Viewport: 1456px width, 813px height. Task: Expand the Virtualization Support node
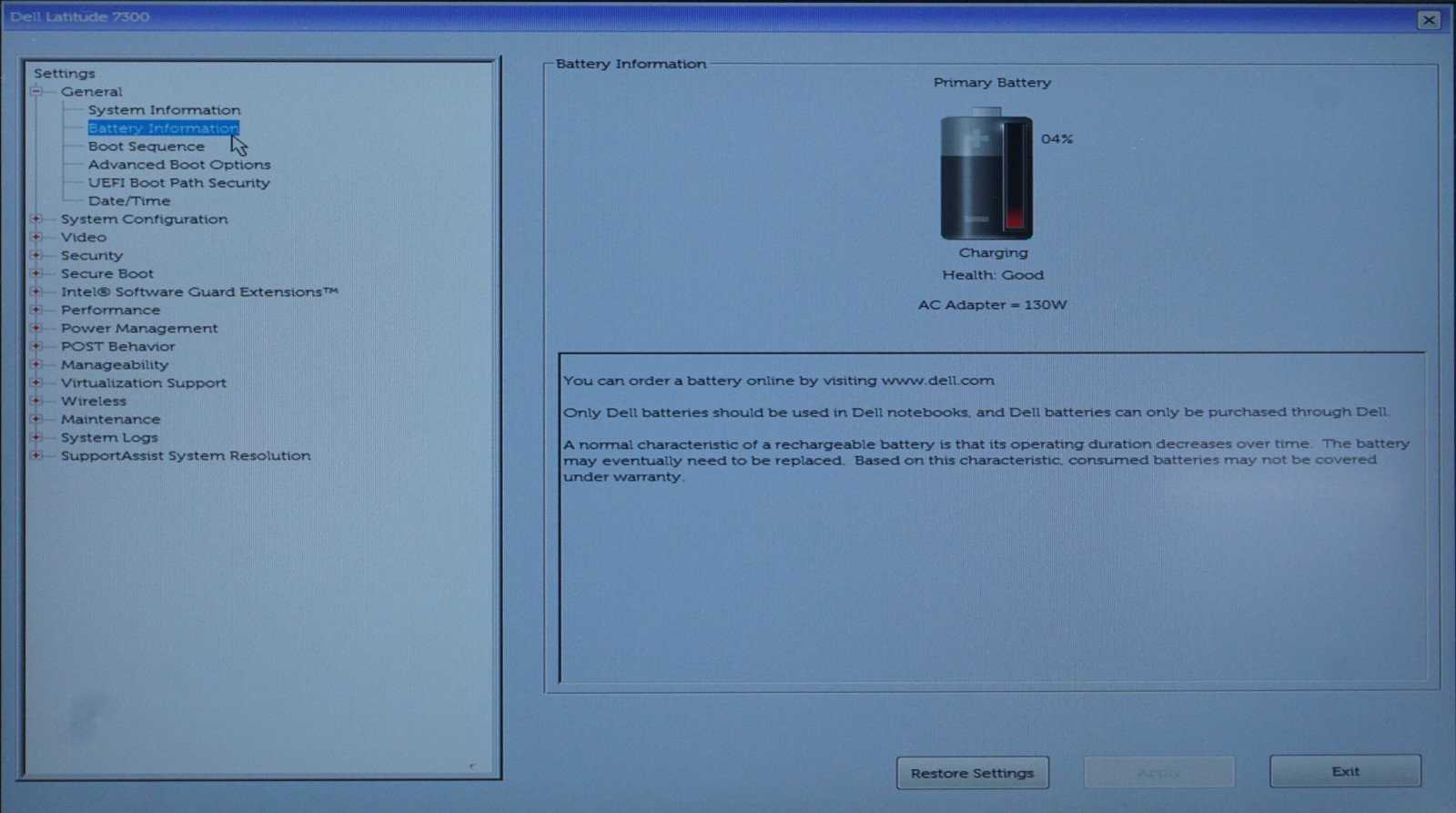36,382
